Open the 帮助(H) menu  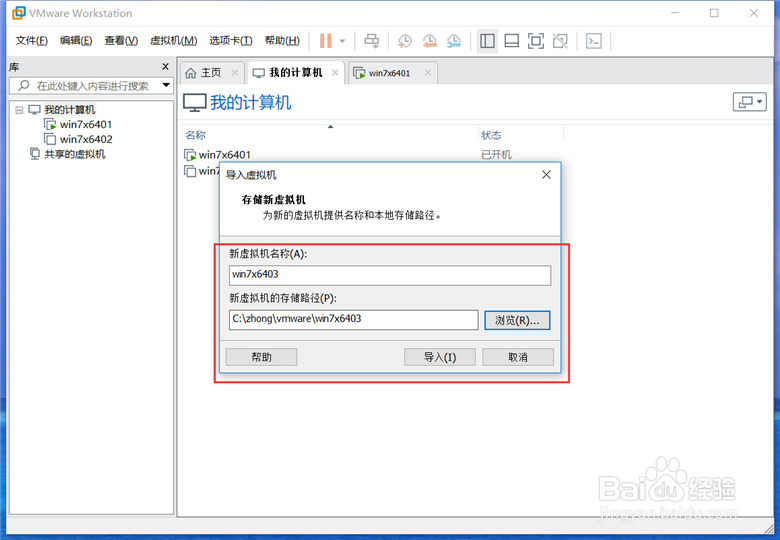[x=282, y=41]
